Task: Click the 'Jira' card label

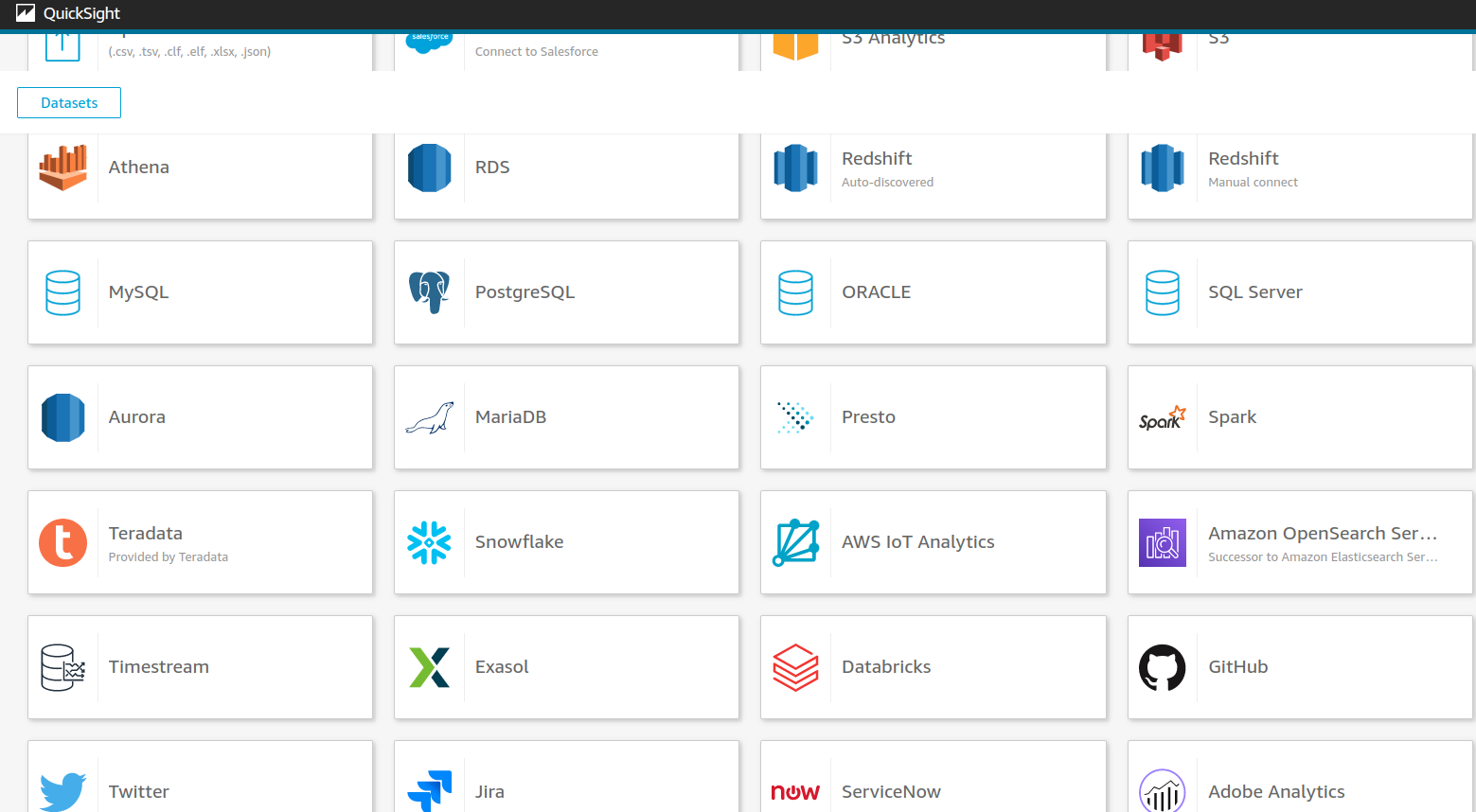Action: tap(489, 792)
